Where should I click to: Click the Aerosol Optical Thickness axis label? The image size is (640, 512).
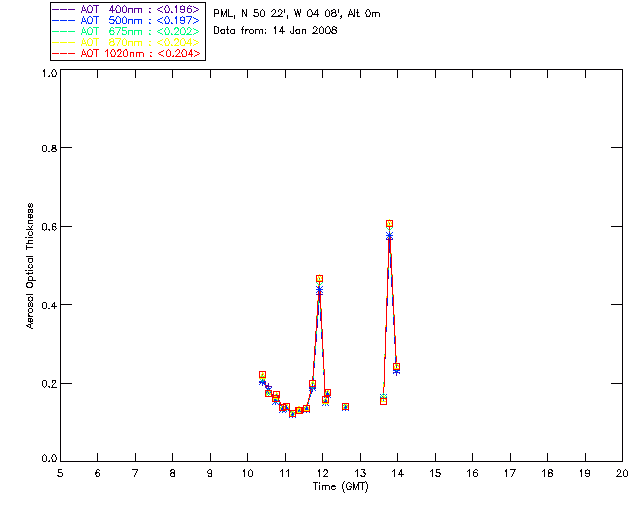coord(30,266)
